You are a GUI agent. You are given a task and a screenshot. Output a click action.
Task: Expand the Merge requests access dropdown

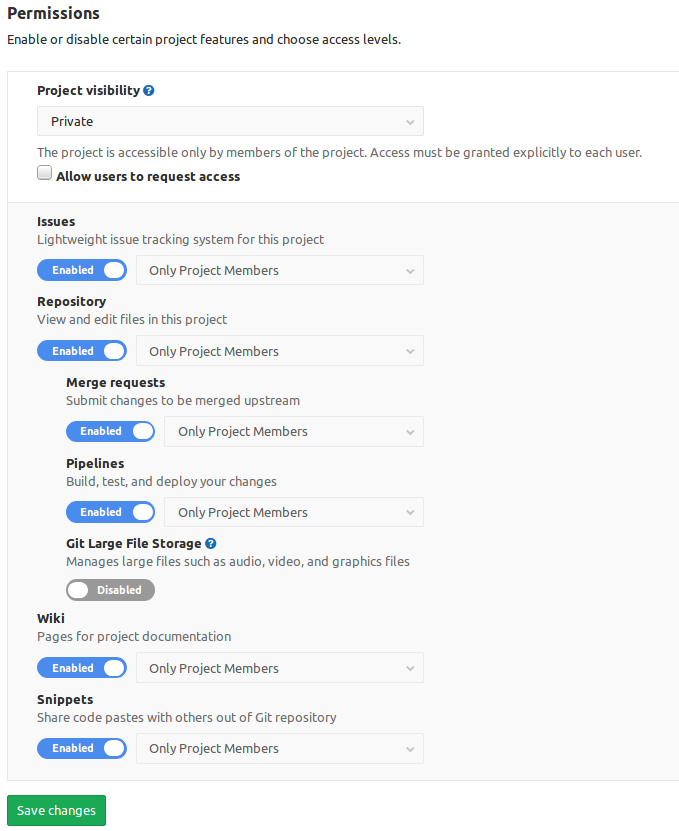pos(293,431)
